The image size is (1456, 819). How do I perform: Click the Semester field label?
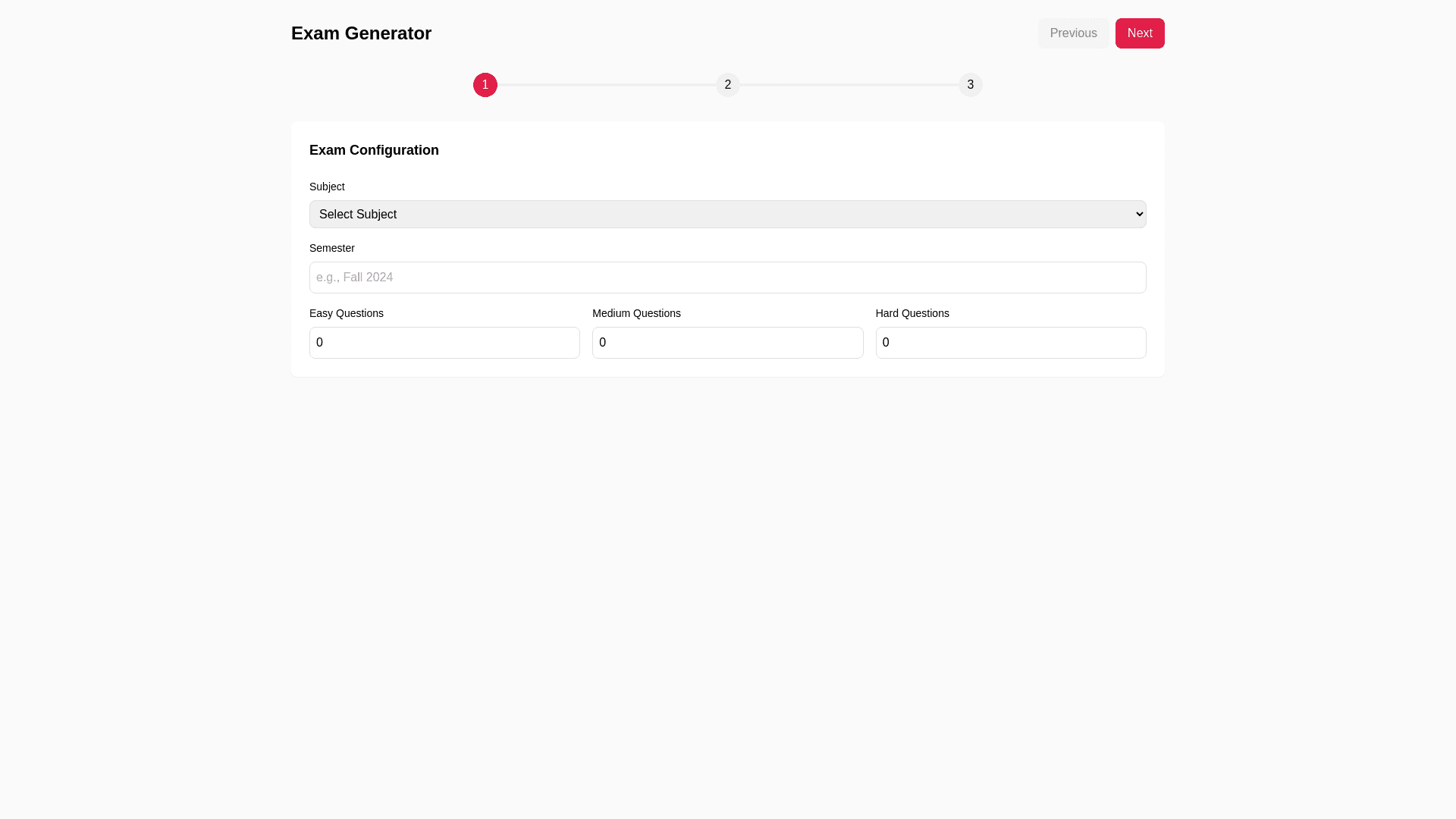pos(332,248)
